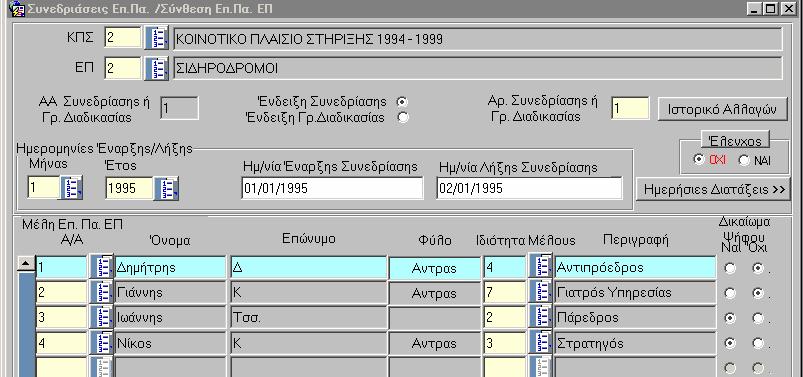The height and width of the screenshot is (377, 803).
Task: Open the member lookup icon in the Γιάννης row
Action: coord(101,292)
